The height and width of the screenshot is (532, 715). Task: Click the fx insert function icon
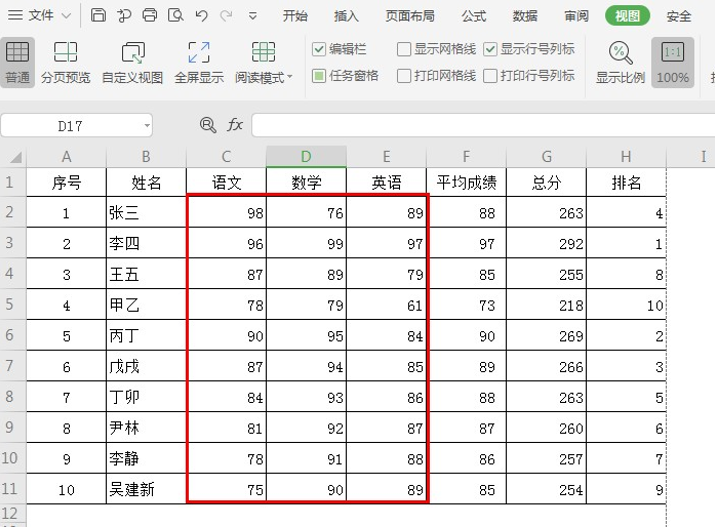click(235, 124)
